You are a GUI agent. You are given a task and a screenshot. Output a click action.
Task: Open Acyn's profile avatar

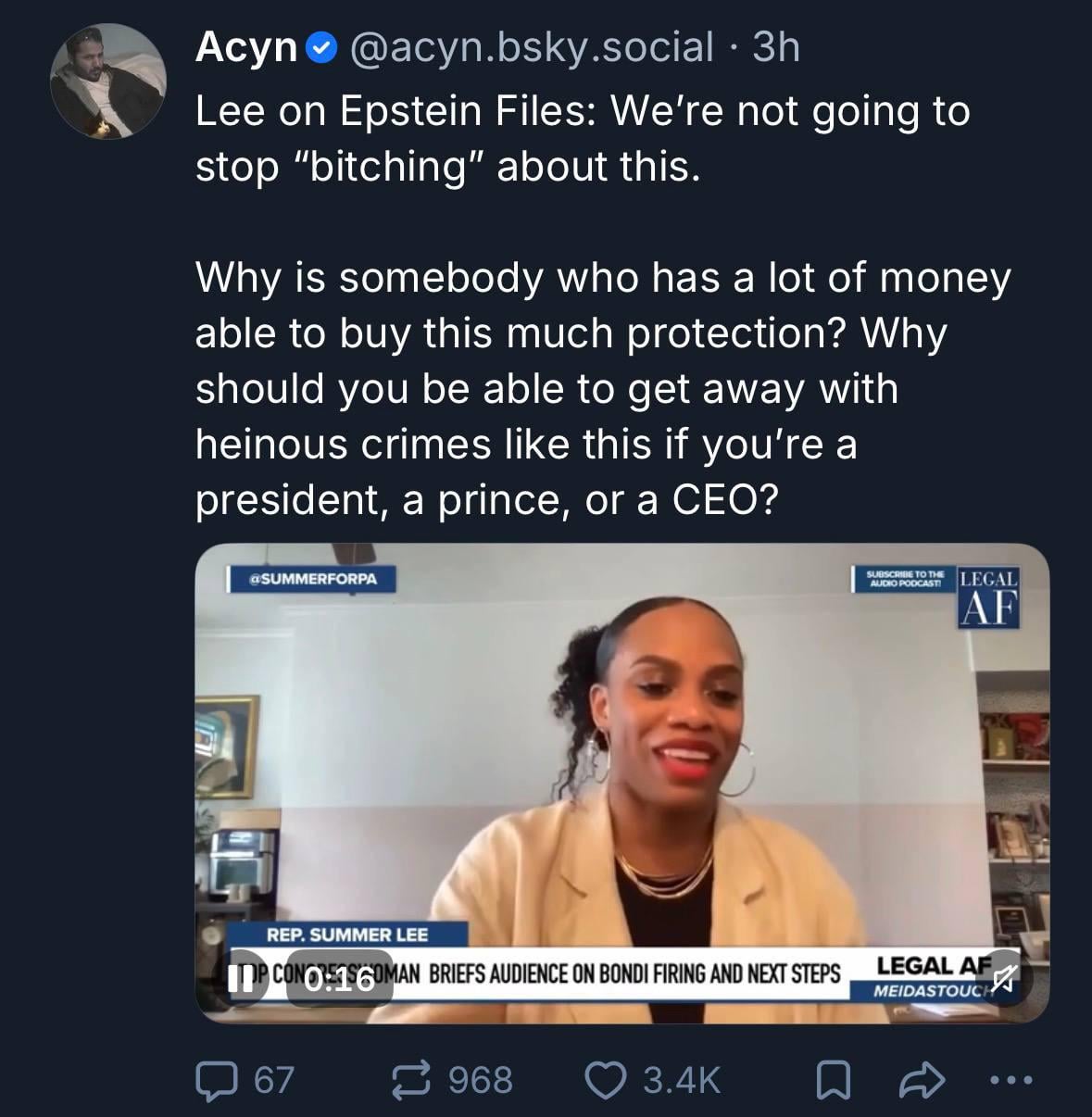(107, 82)
